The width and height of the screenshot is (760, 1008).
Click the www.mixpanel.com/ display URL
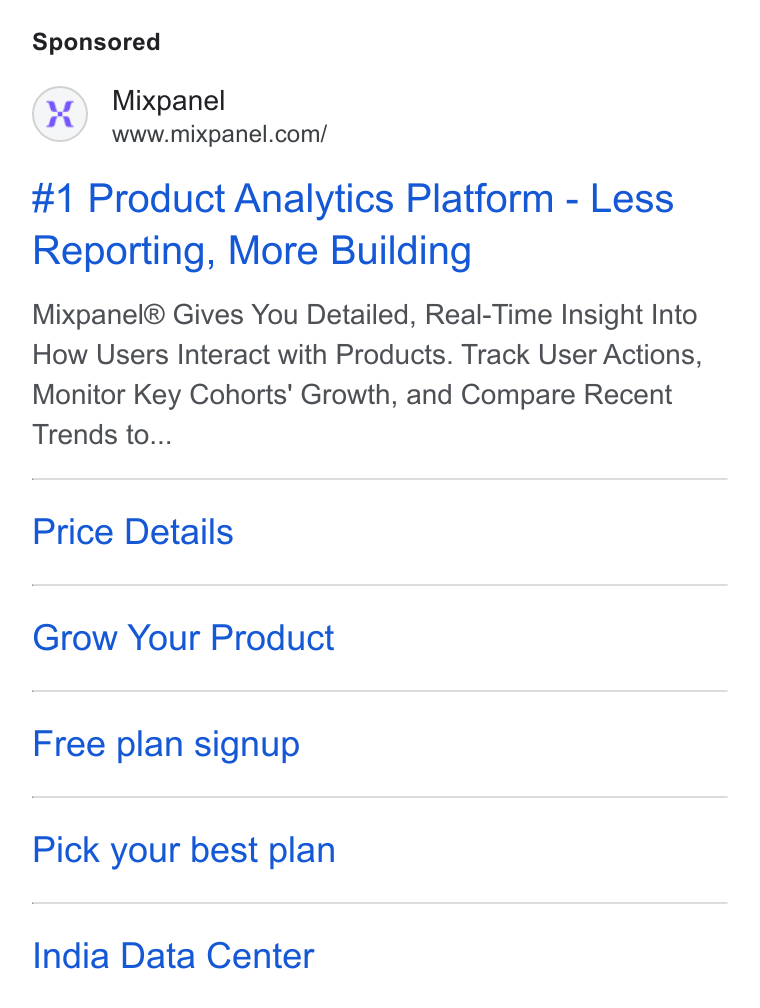pos(219,134)
